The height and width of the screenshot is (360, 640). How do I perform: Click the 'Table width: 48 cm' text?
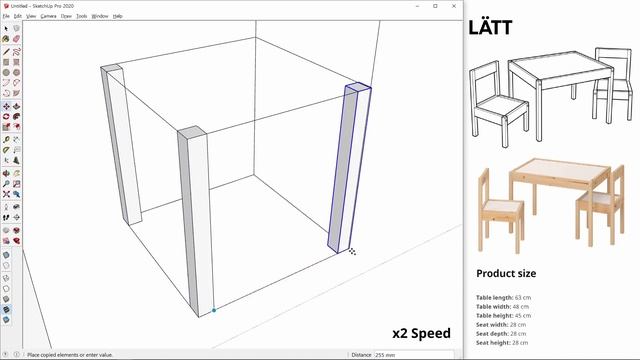pyautogui.click(x=502, y=307)
